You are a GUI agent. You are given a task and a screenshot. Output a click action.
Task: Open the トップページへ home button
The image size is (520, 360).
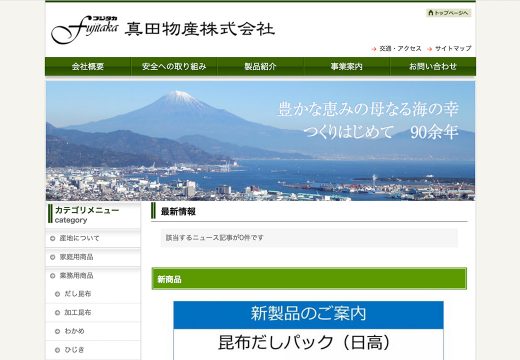pyautogui.click(x=449, y=13)
